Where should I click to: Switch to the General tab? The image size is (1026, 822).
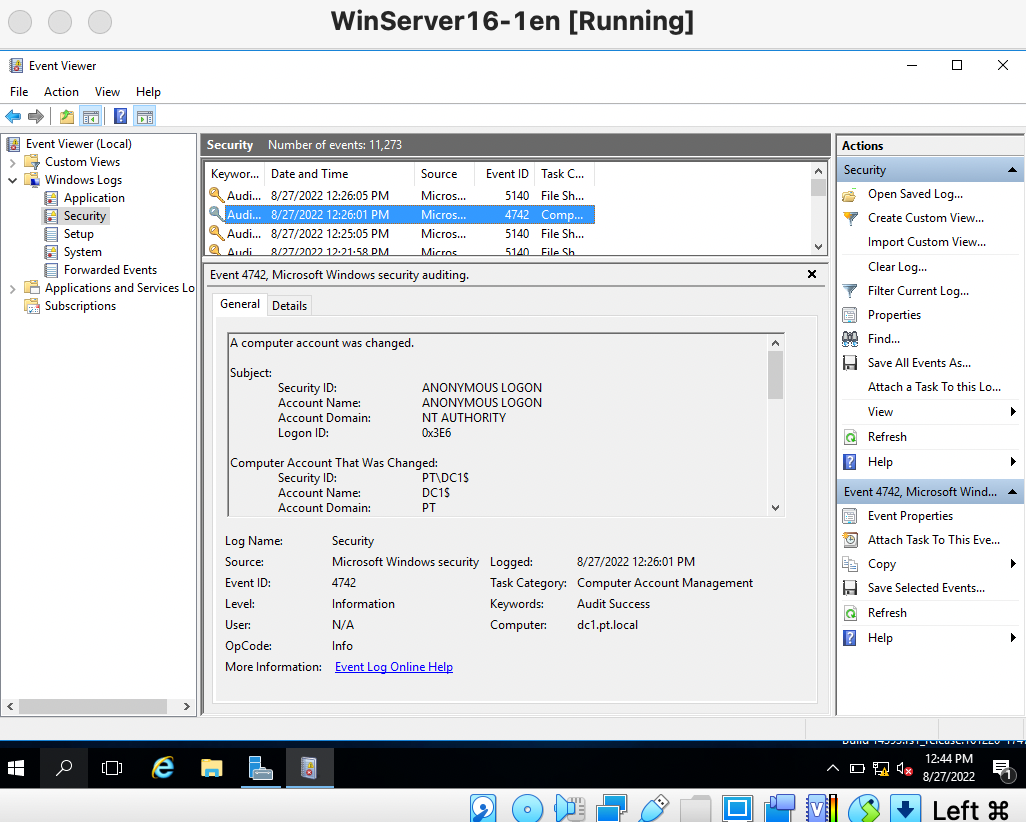click(x=239, y=304)
